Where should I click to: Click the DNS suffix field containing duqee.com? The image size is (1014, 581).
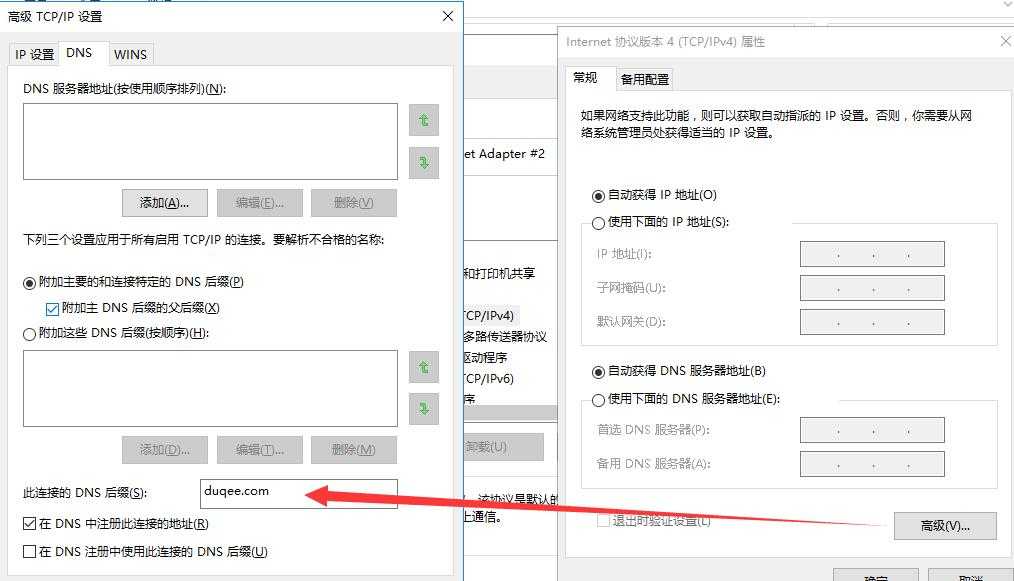[x=299, y=493]
